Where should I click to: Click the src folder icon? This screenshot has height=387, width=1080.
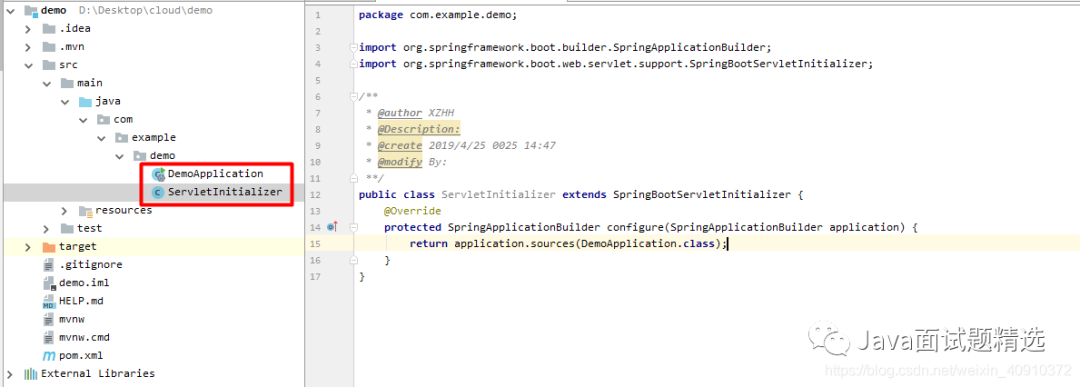pyautogui.click(x=48, y=65)
